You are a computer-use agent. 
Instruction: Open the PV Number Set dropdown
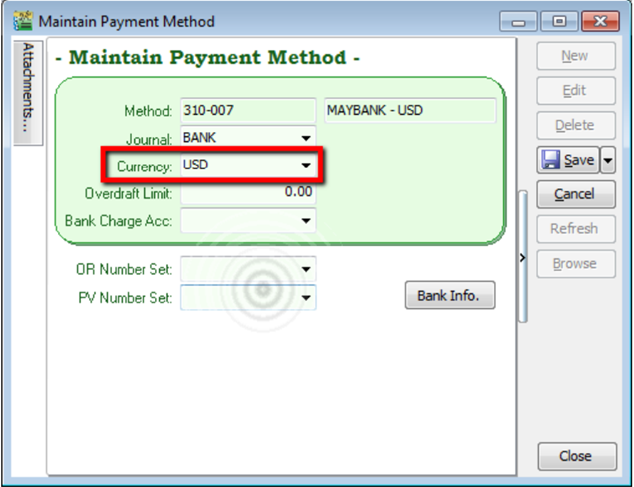306,297
